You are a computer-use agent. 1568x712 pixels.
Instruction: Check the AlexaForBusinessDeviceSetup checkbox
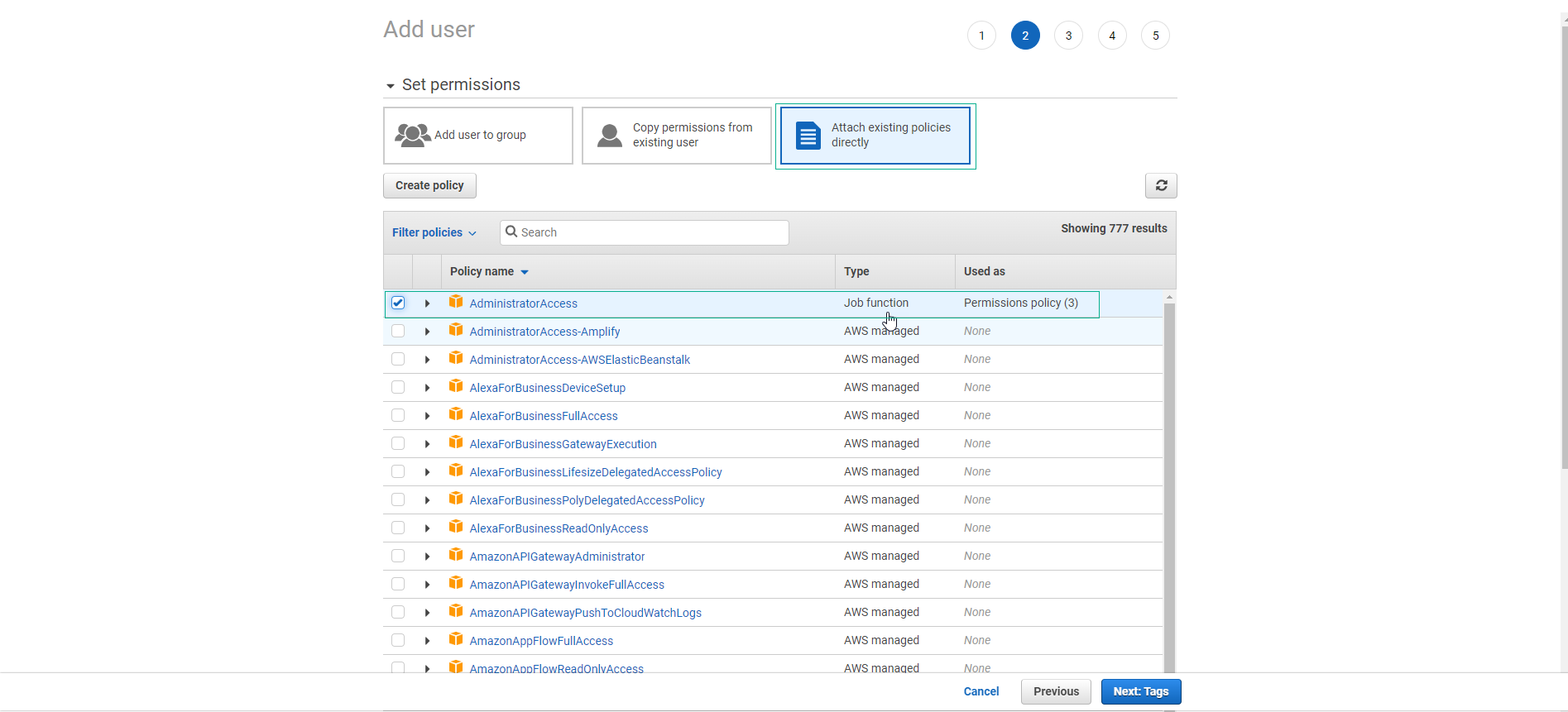[398, 387]
